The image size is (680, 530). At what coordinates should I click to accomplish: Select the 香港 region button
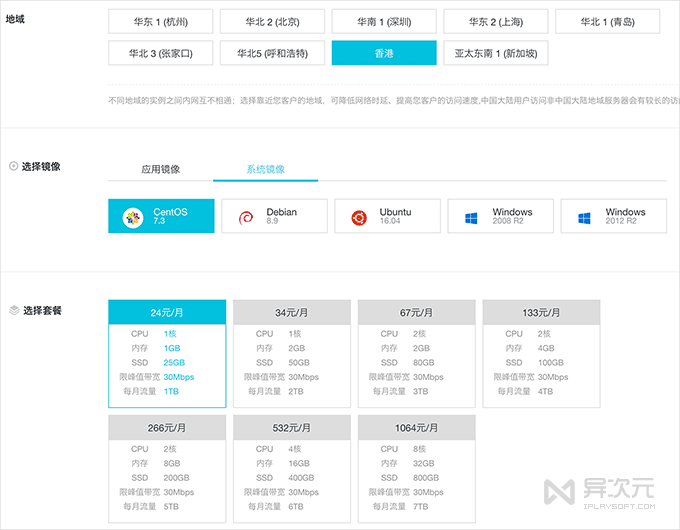[384, 53]
